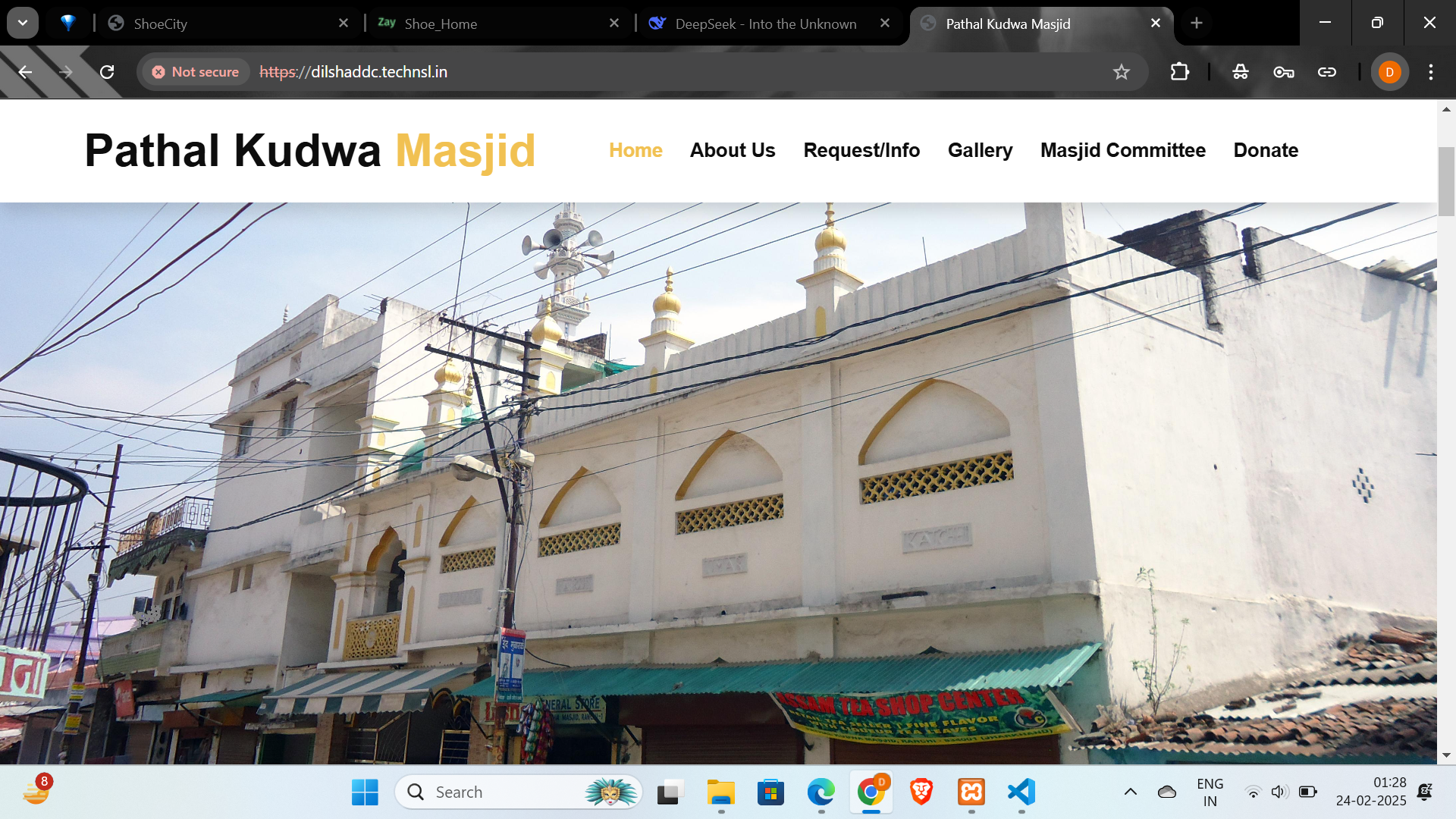
Task: Open the About Us page link
Action: click(x=732, y=150)
